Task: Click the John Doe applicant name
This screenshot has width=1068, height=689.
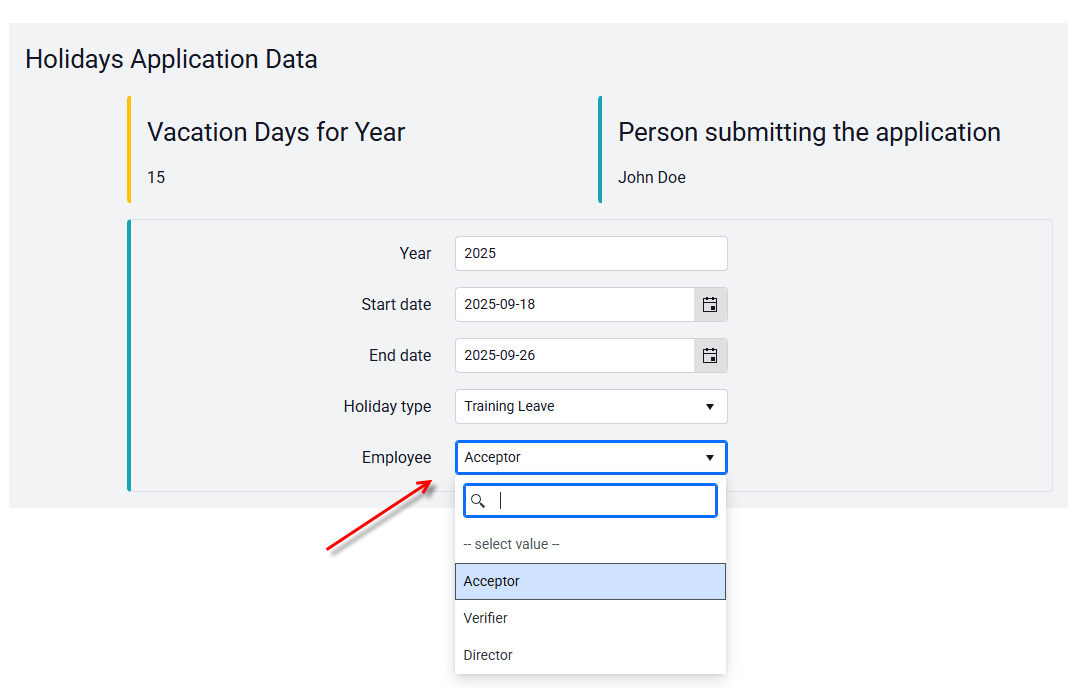Action: tap(652, 178)
